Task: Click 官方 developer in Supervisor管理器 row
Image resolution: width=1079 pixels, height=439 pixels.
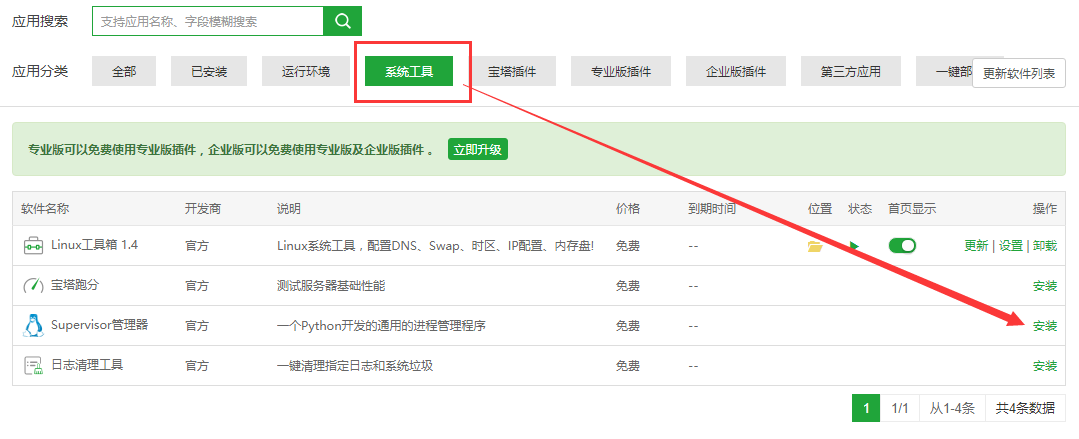Action: pyautogui.click(x=197, y=326)
